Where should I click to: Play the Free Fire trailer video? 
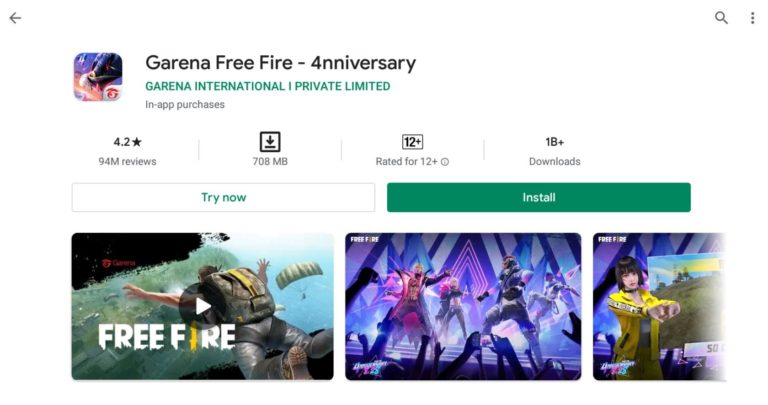202,307
